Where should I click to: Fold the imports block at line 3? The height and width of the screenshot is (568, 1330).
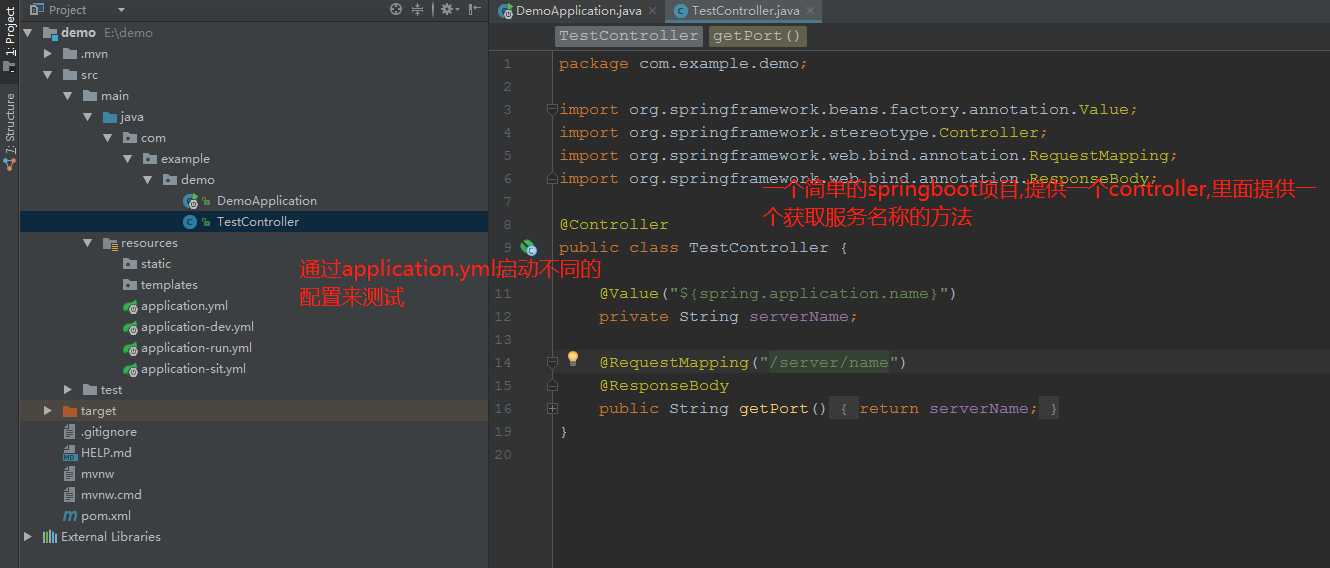coord(551,109)
